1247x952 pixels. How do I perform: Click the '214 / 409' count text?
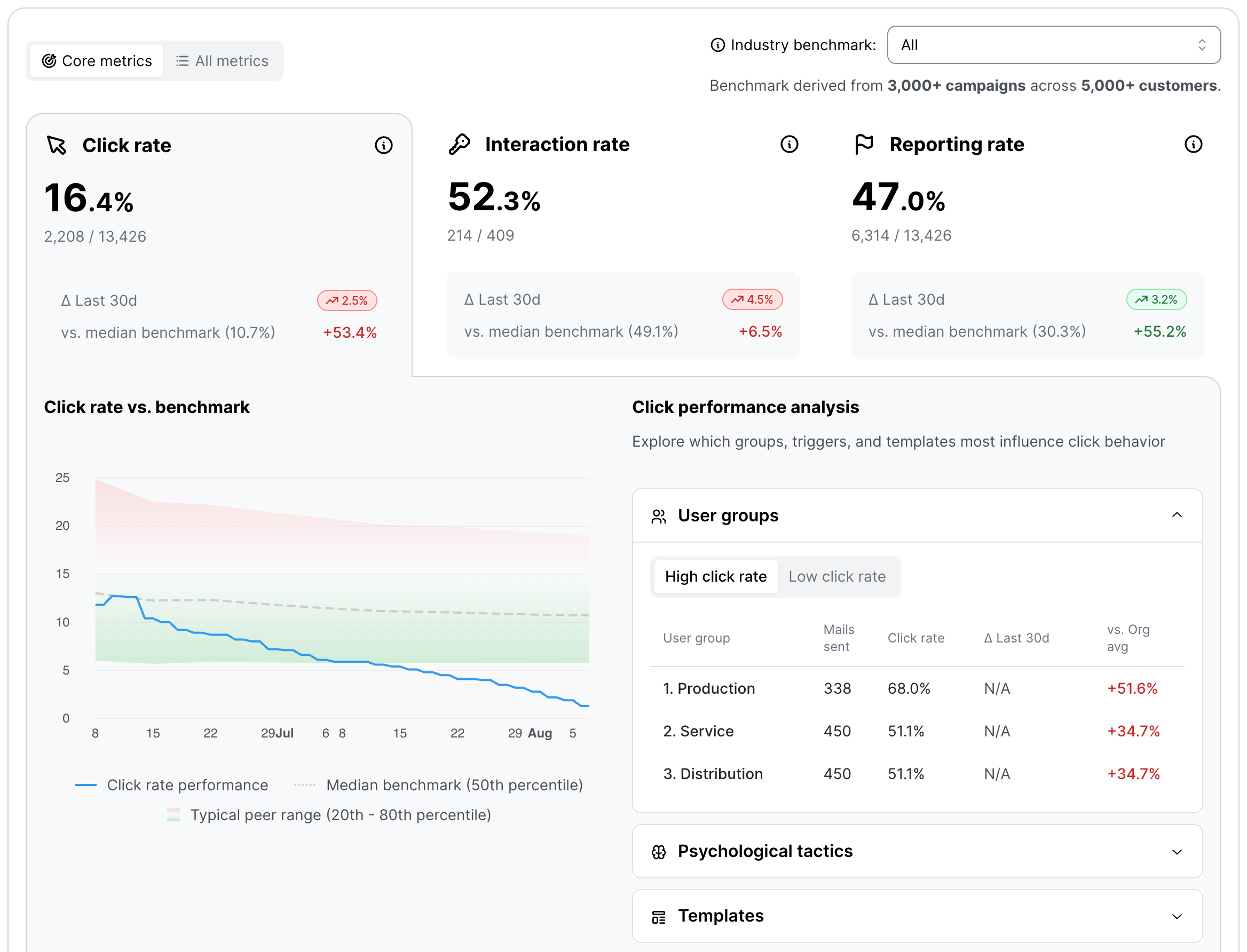[480, 235]
